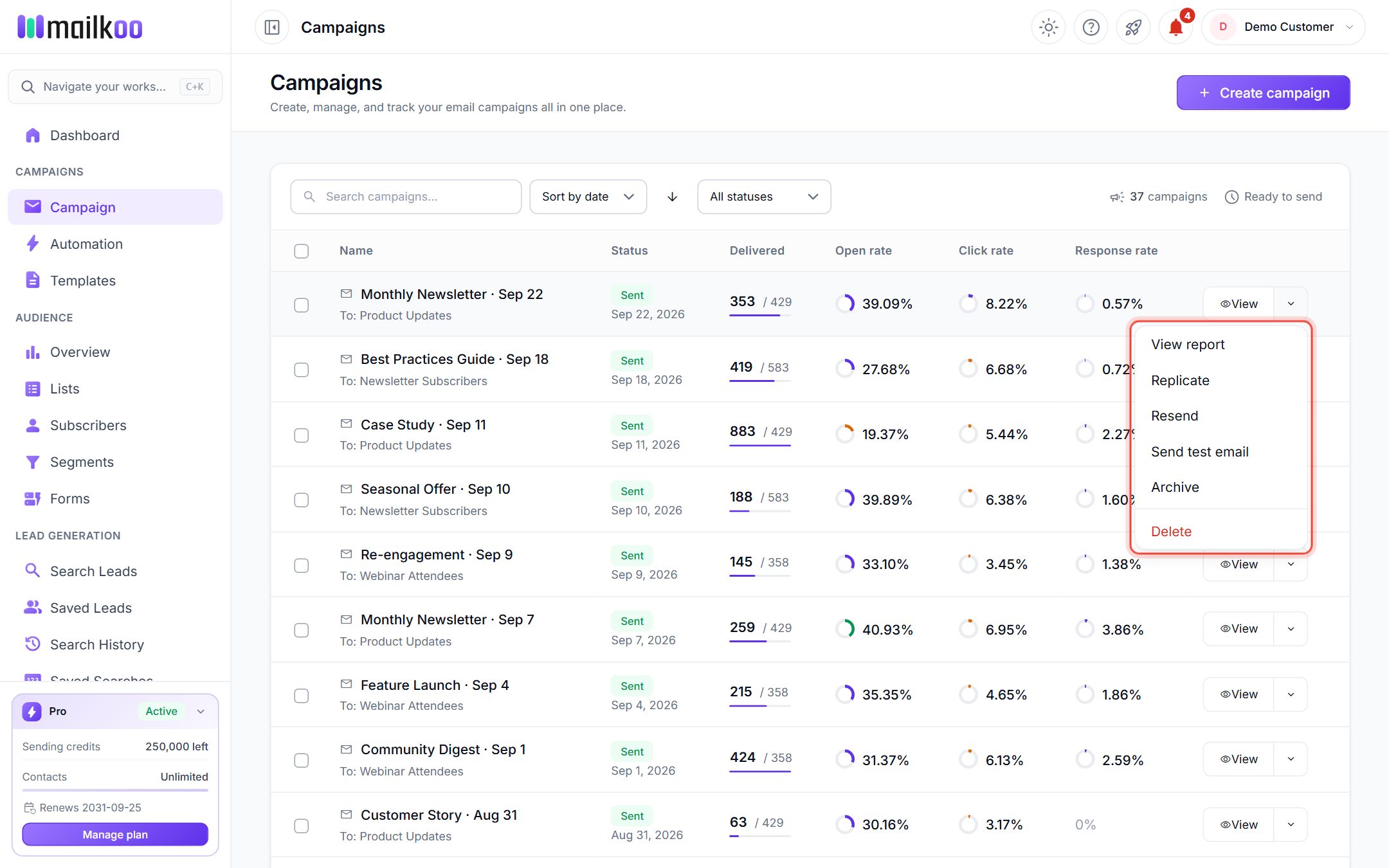This screenshot has width=1389, height=868.
Task: Open the Sort by date dropdown
Action: (588, 197)
